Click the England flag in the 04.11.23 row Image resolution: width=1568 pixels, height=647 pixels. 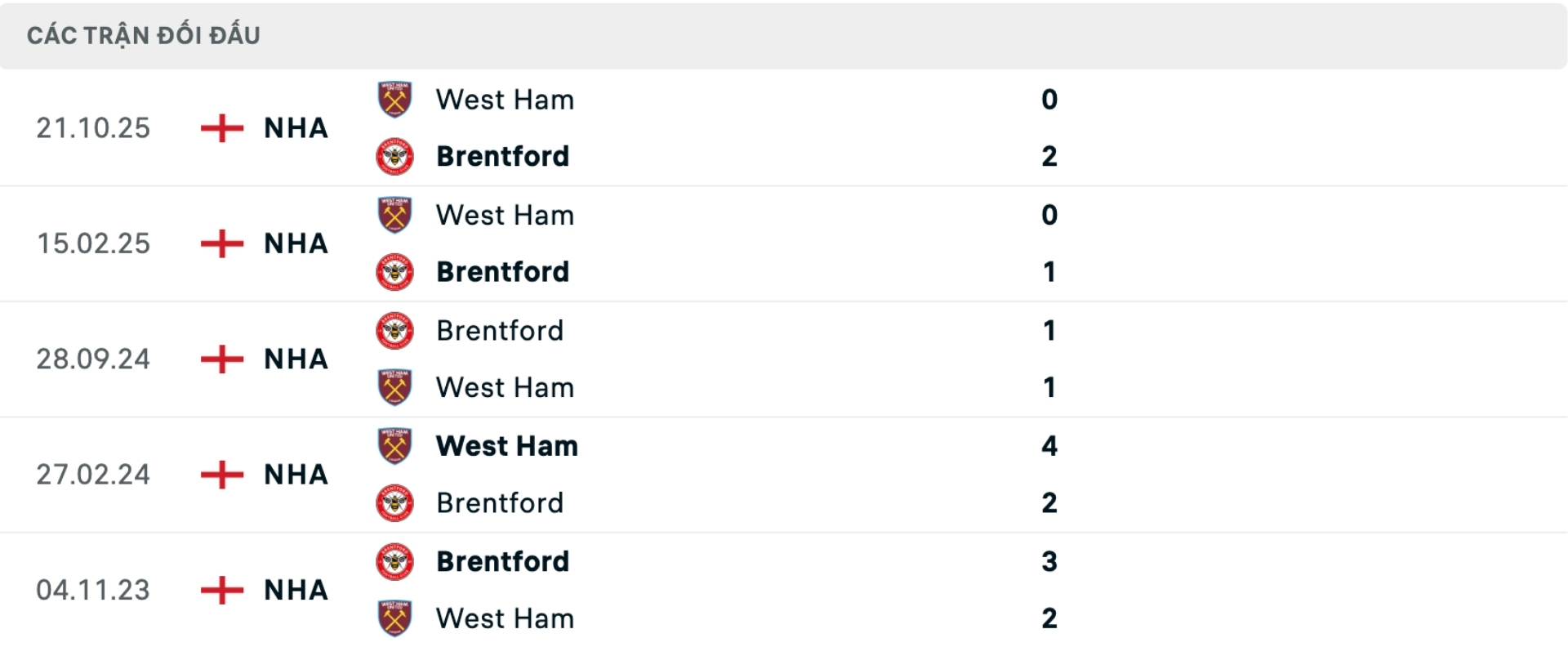(221, 590)
